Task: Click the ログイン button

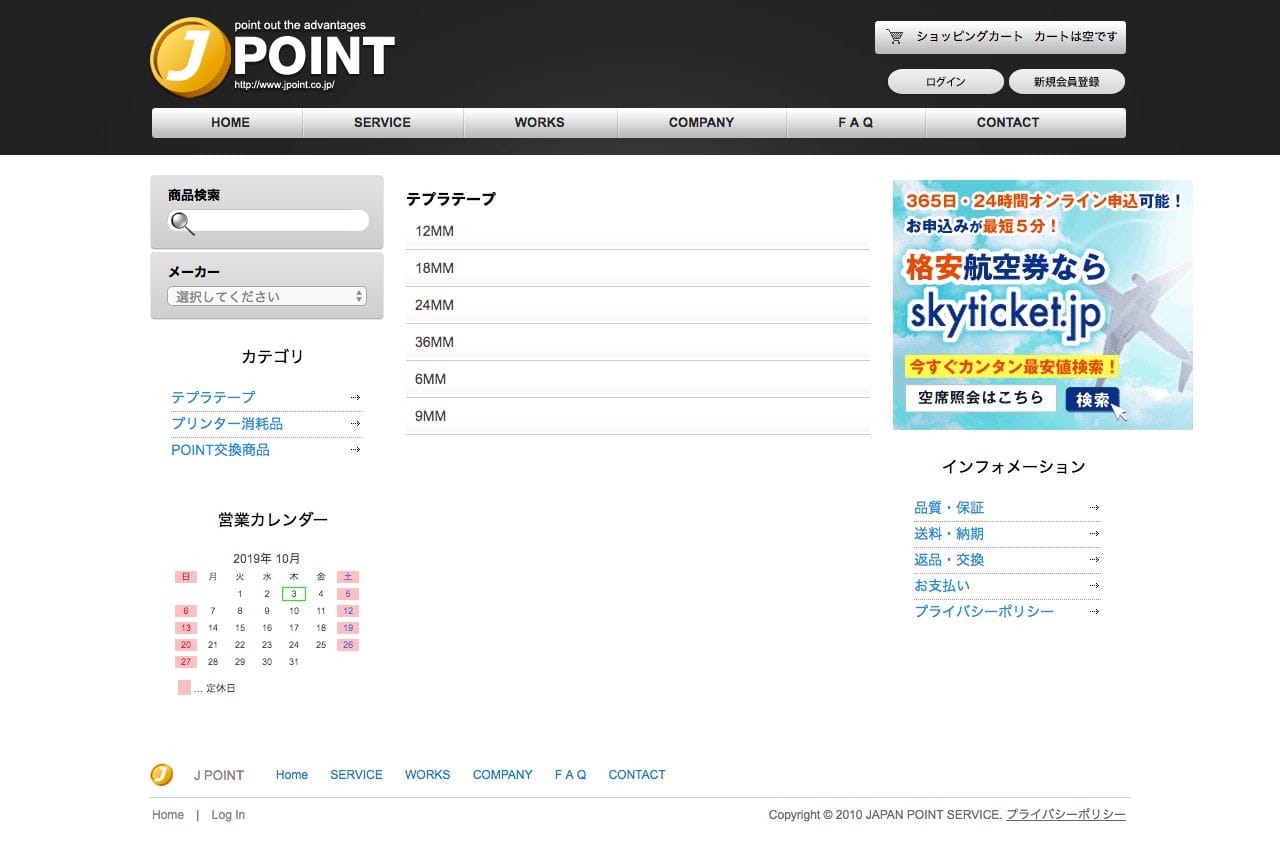Action: [x=944, y=81]
